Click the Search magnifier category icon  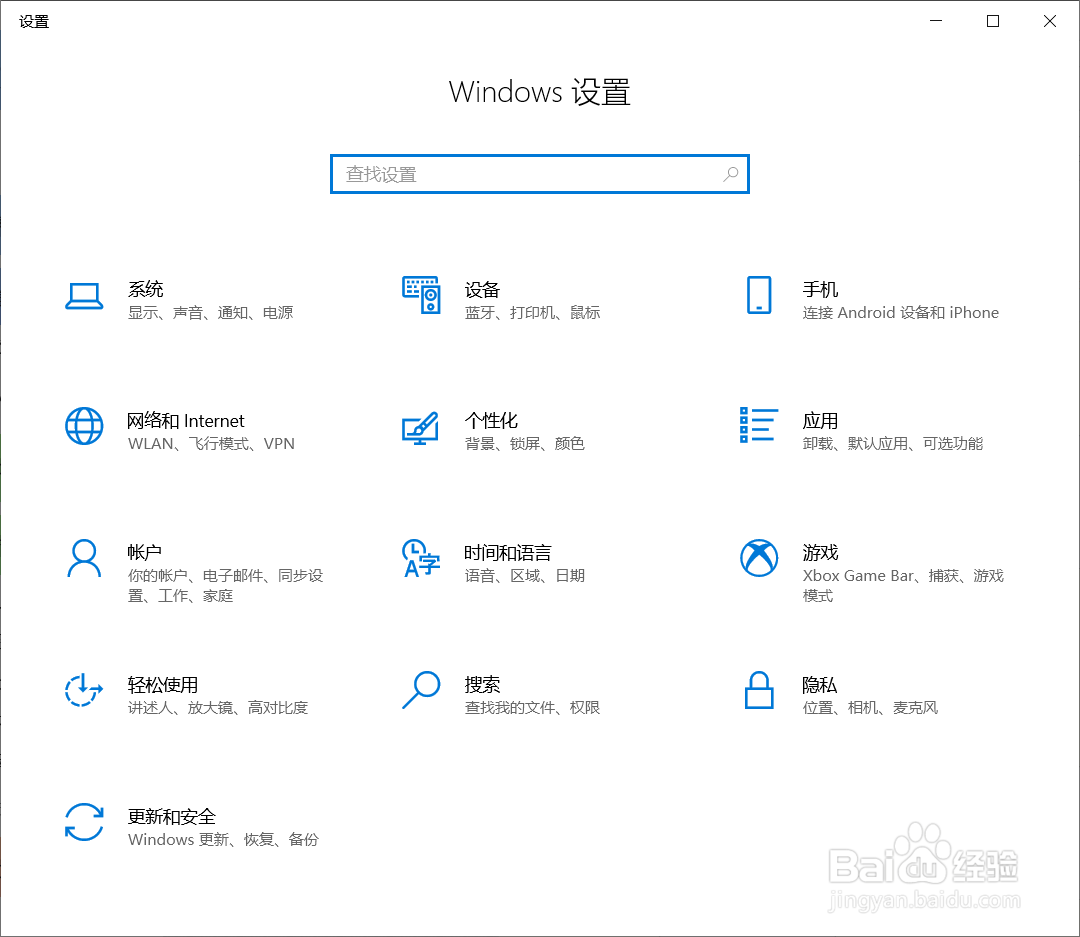pos(421,690)
